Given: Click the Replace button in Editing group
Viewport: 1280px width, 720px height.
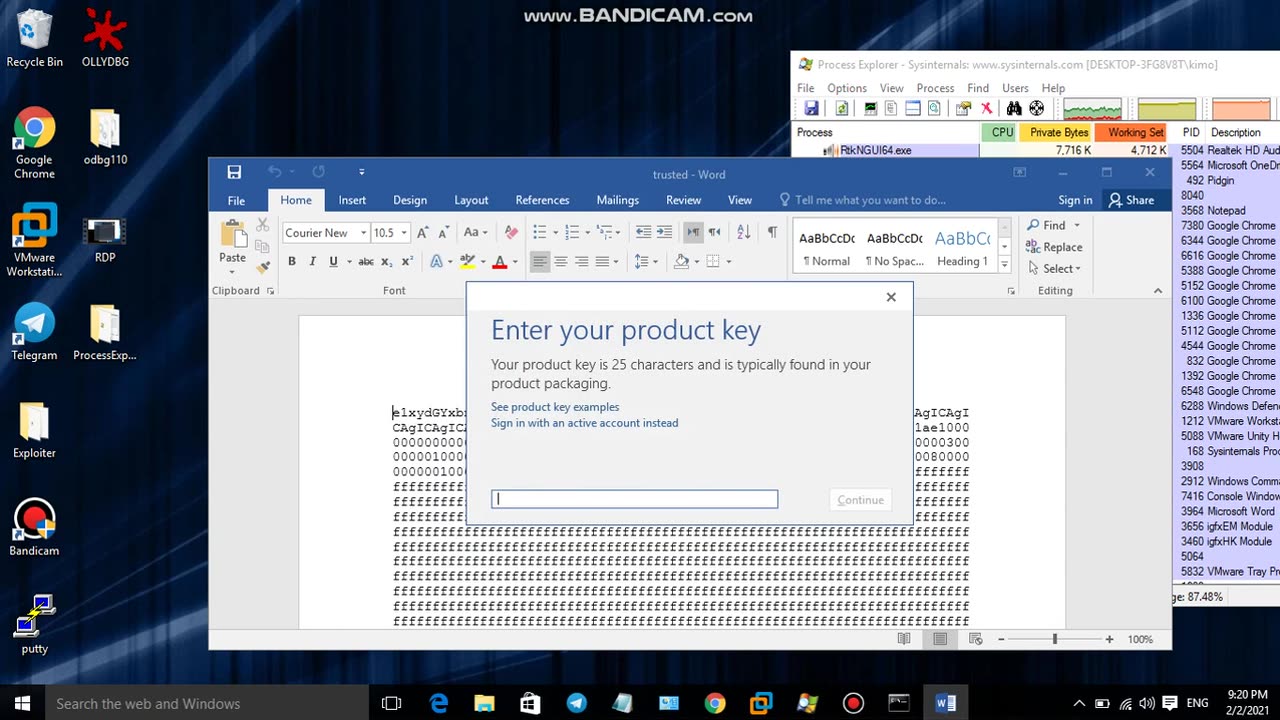Looking at the screenshot, I should [1054, 247].
